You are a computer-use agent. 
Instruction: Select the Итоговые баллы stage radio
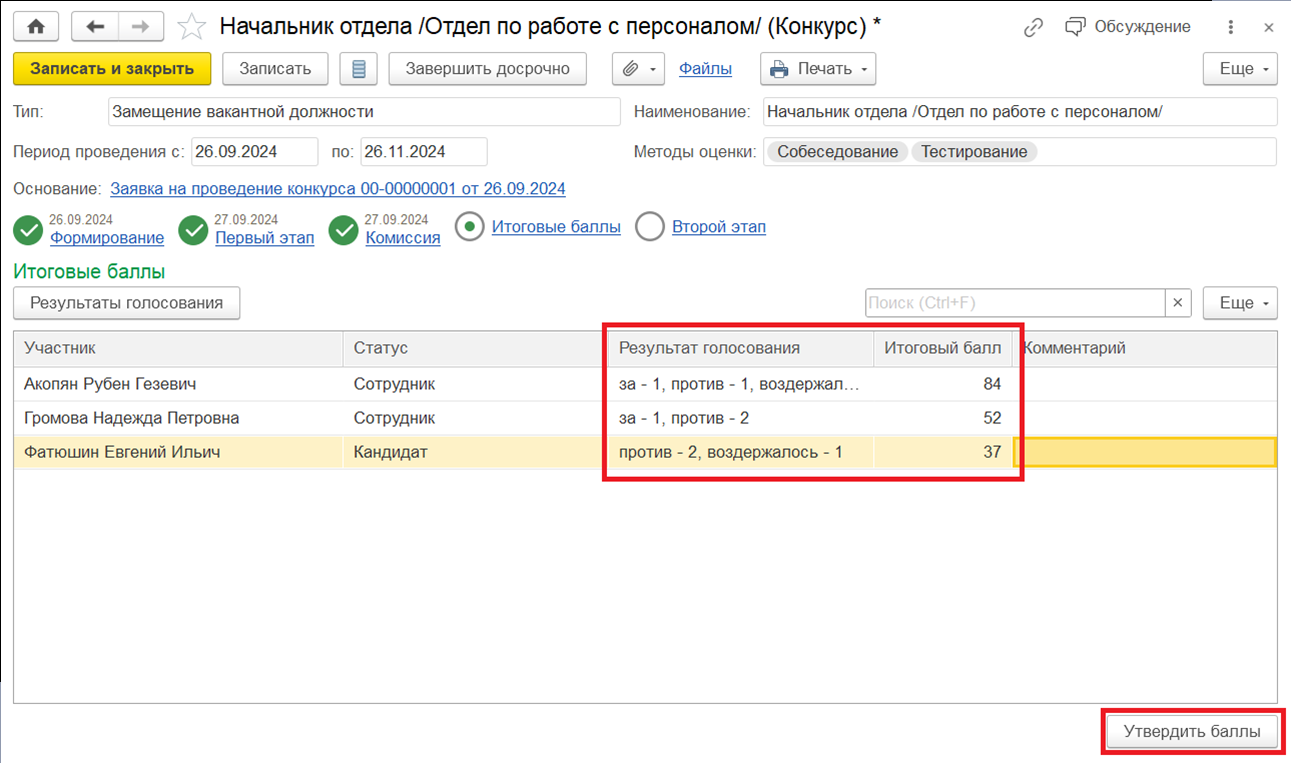pyautogui.click(x=469, y=228)
